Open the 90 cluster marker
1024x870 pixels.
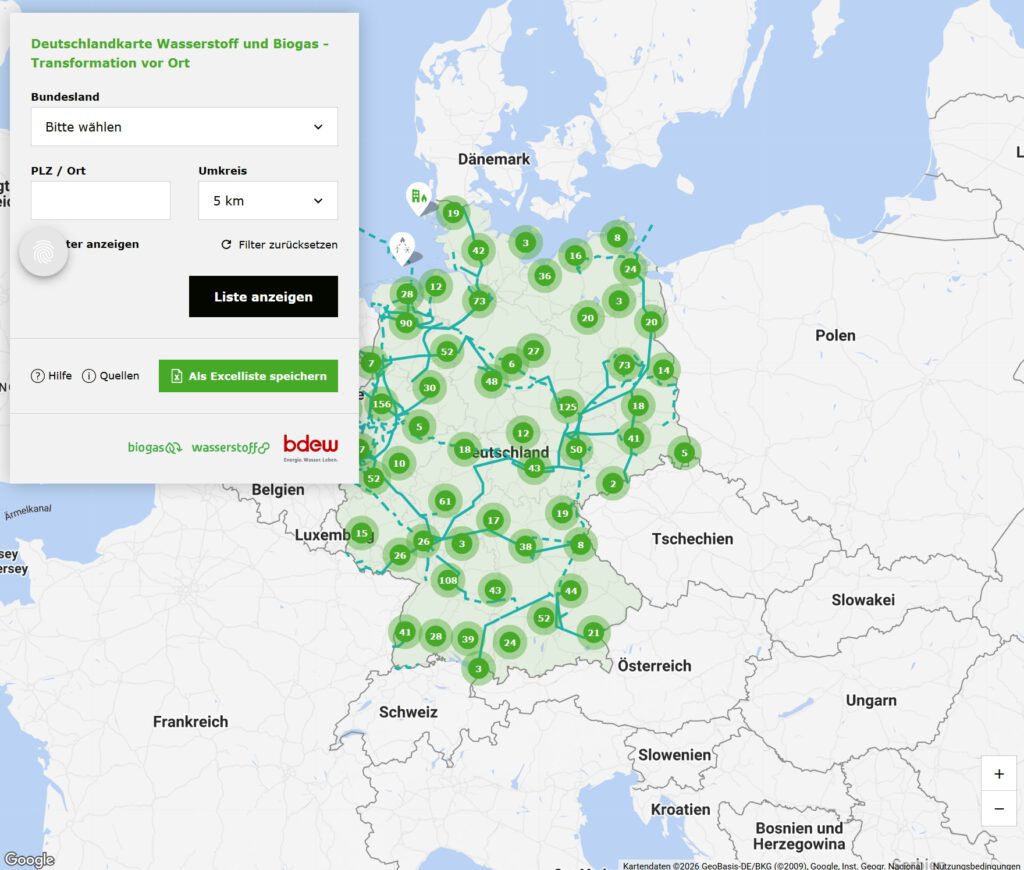405,324
